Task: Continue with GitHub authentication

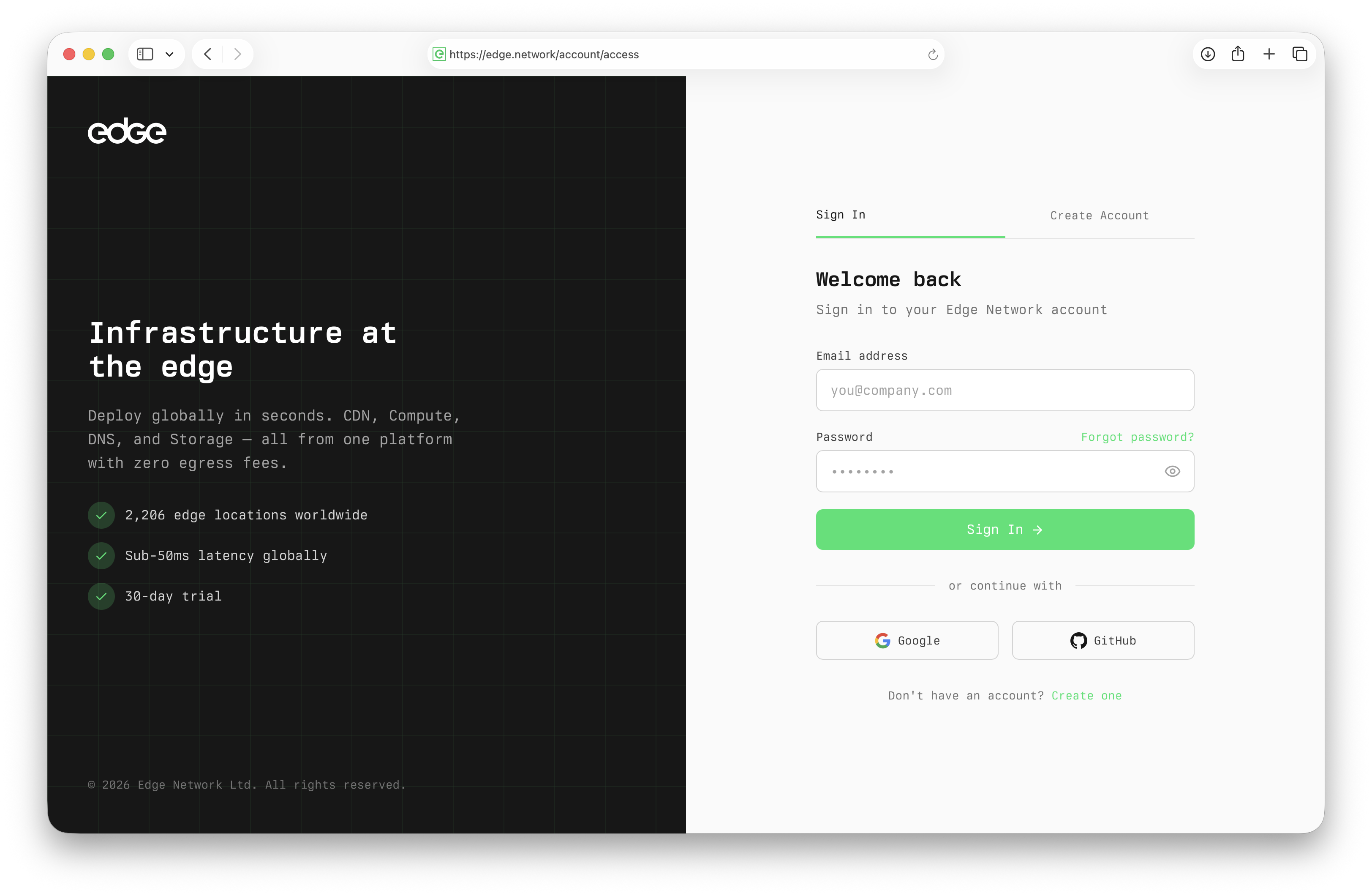Action: click(1103, 640)
